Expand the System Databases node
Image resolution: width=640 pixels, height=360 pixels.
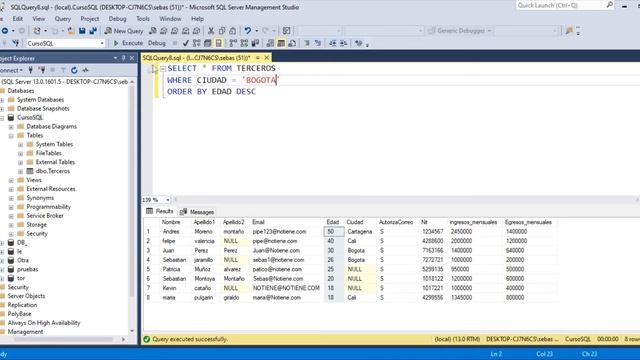point(2,100)
